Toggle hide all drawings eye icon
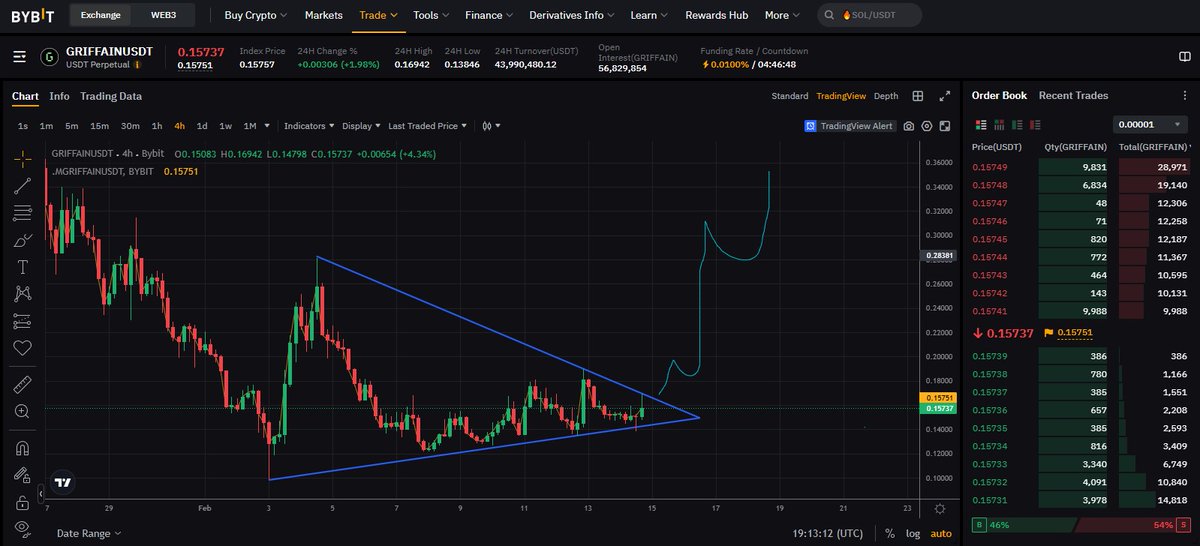This screenshot has height=546, width=1200. click(23, 528)
